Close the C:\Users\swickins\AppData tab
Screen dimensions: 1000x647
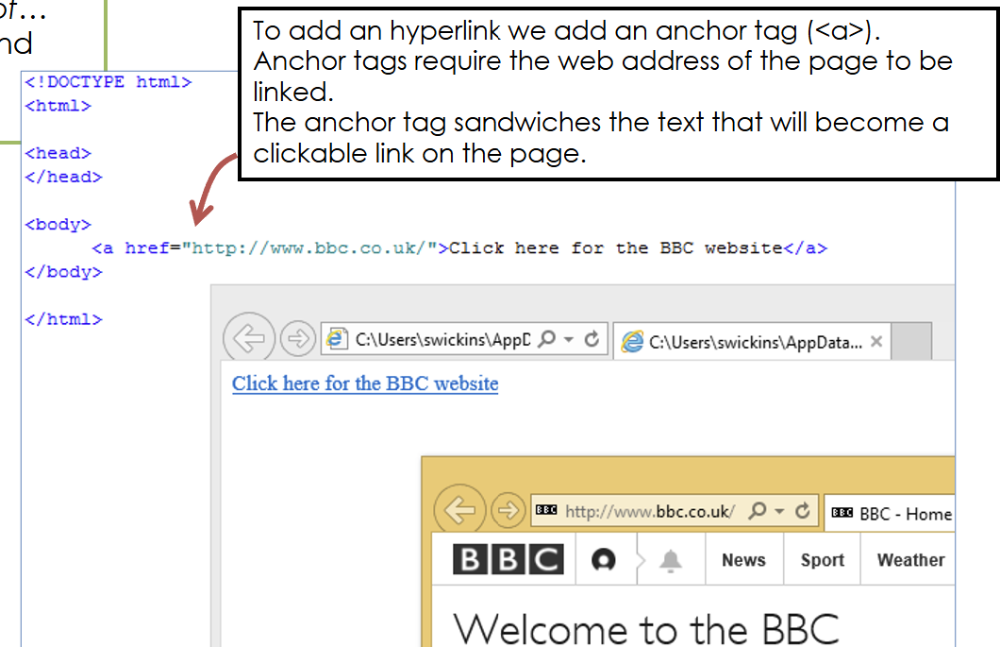(x=876, y=342)
